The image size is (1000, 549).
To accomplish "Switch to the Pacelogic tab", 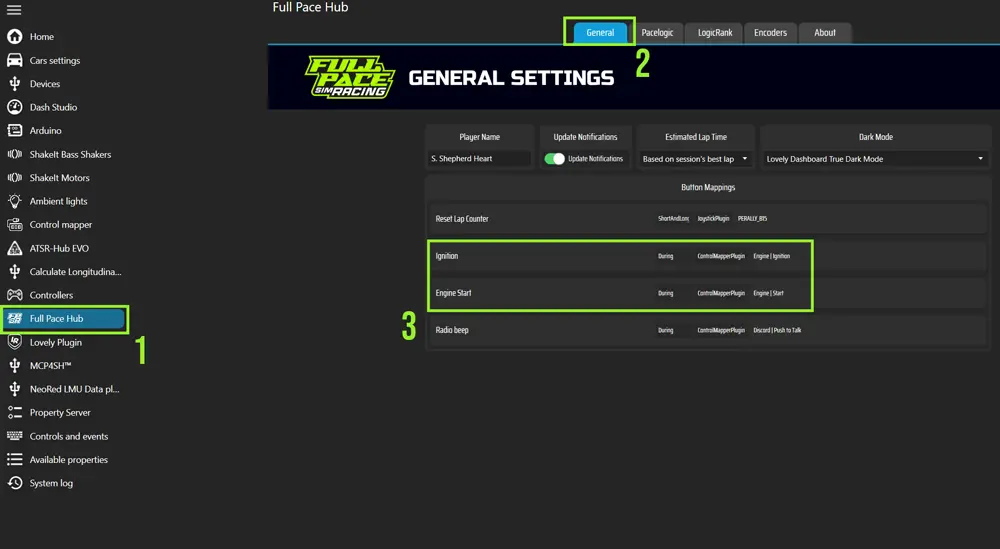I will (x=657, y=33).
